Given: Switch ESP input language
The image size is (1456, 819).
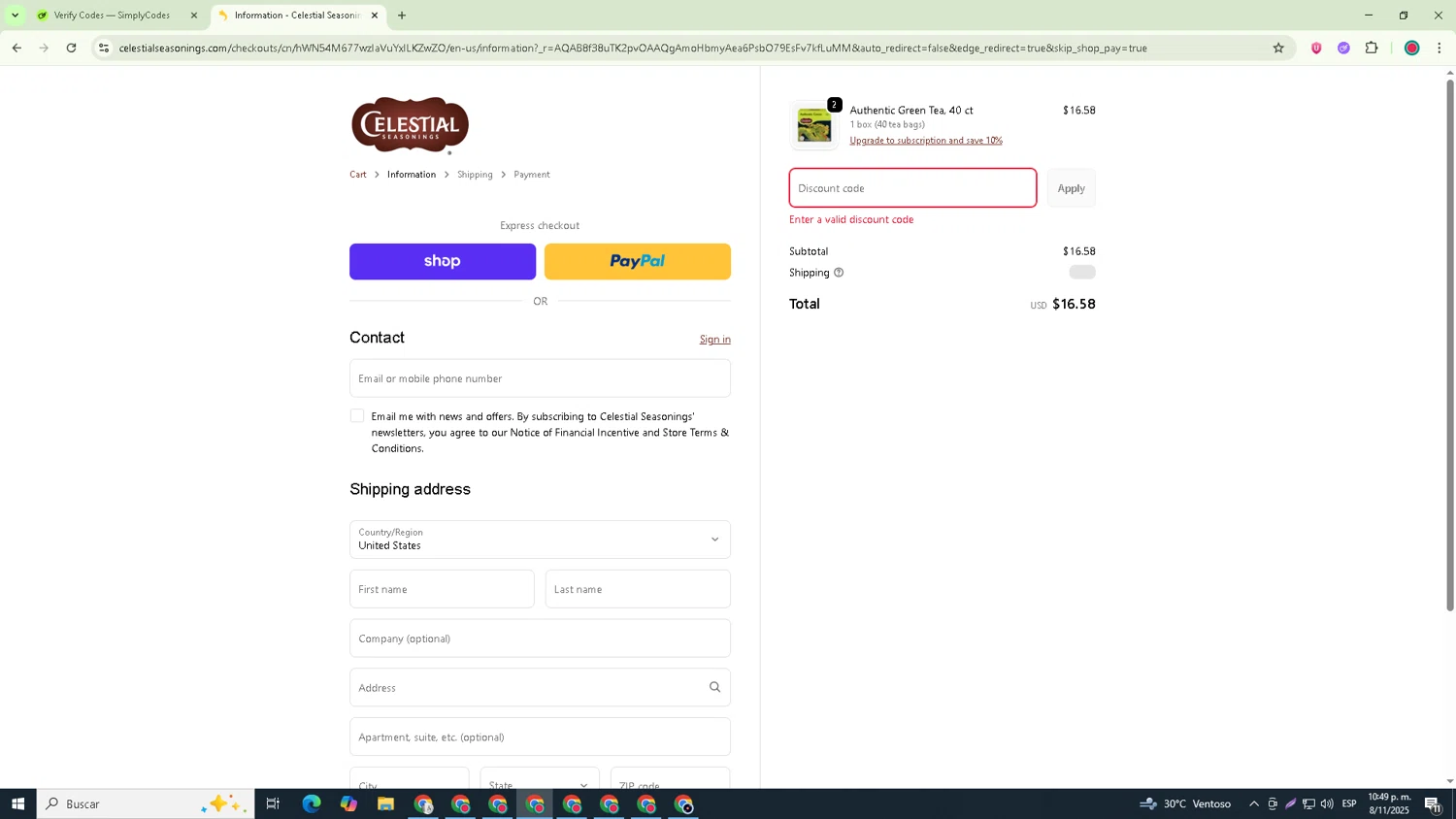Looking at the screenshot, I should pos(1349,803).
